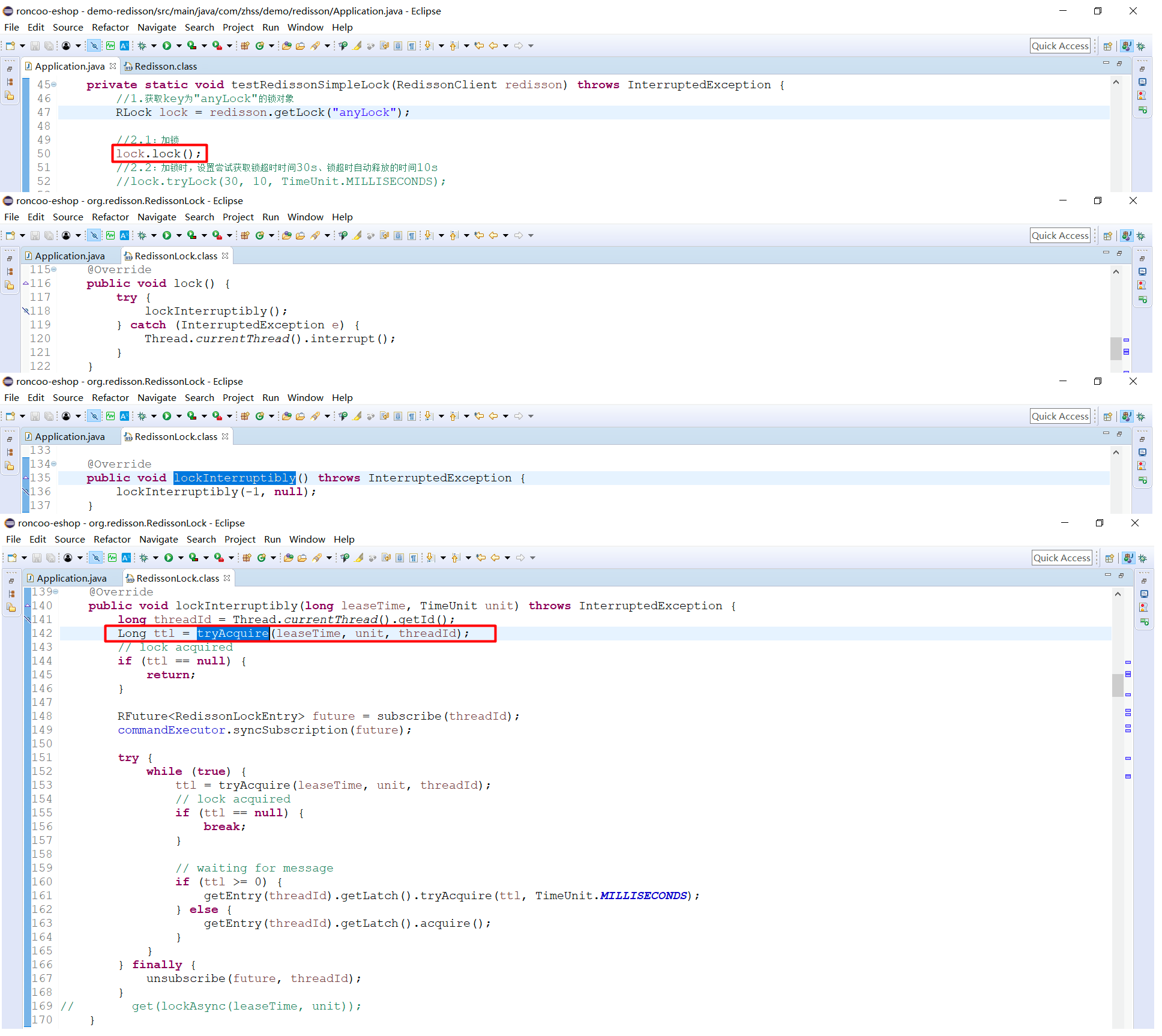Open Refactor menu in the Application.java window
This screenshot has height=1036, width=1162.
coord(110,28)
